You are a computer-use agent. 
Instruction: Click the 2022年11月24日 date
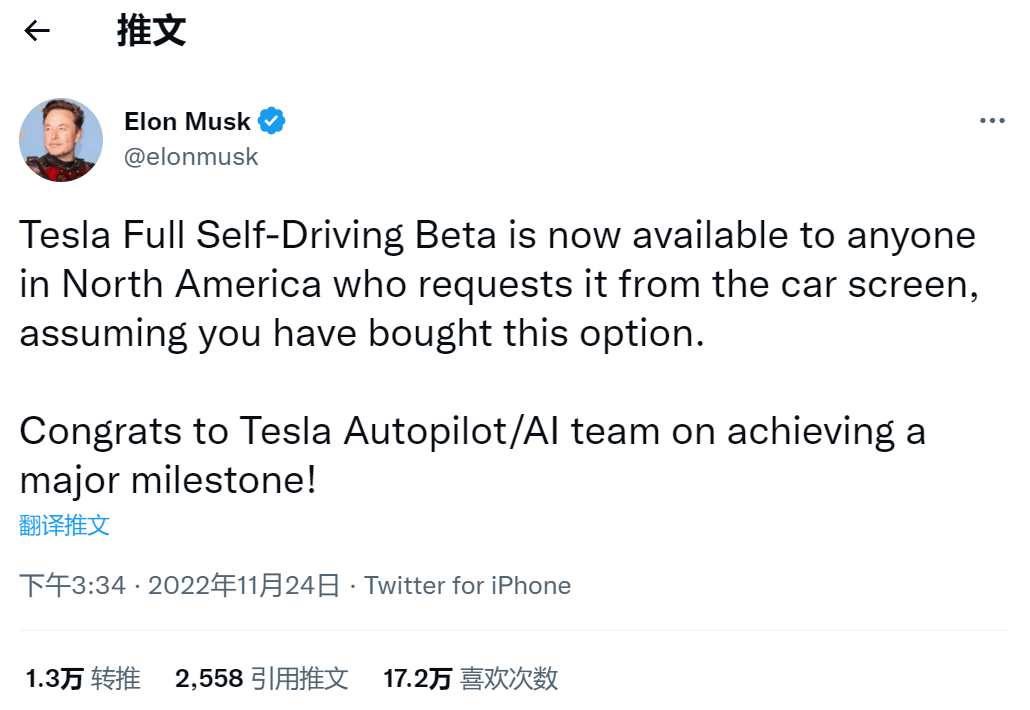coord(244,585)
